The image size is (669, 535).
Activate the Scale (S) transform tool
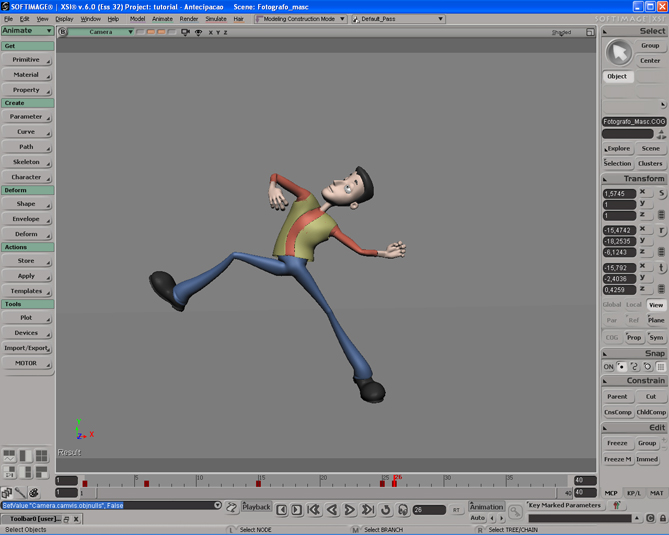click(661, 194)
